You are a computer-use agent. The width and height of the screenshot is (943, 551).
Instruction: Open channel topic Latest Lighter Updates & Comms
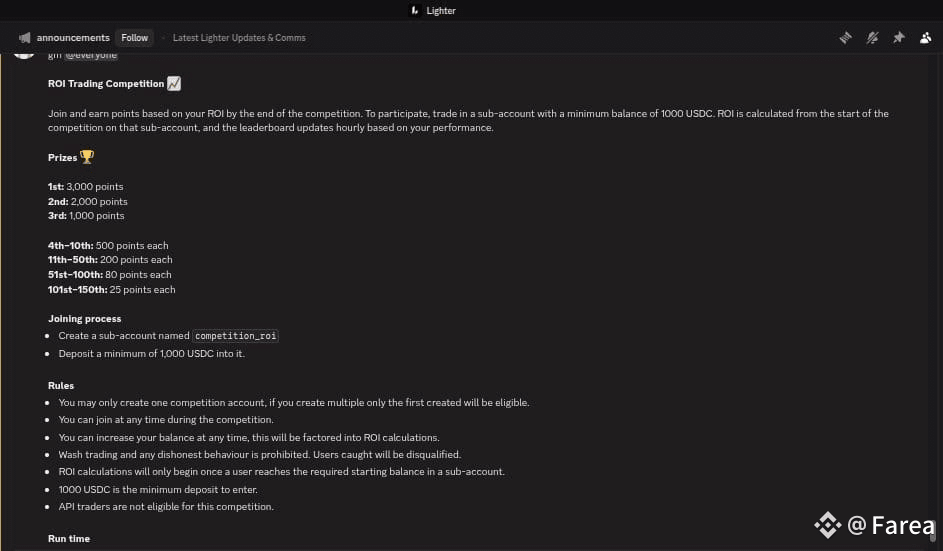click(239, 38)
